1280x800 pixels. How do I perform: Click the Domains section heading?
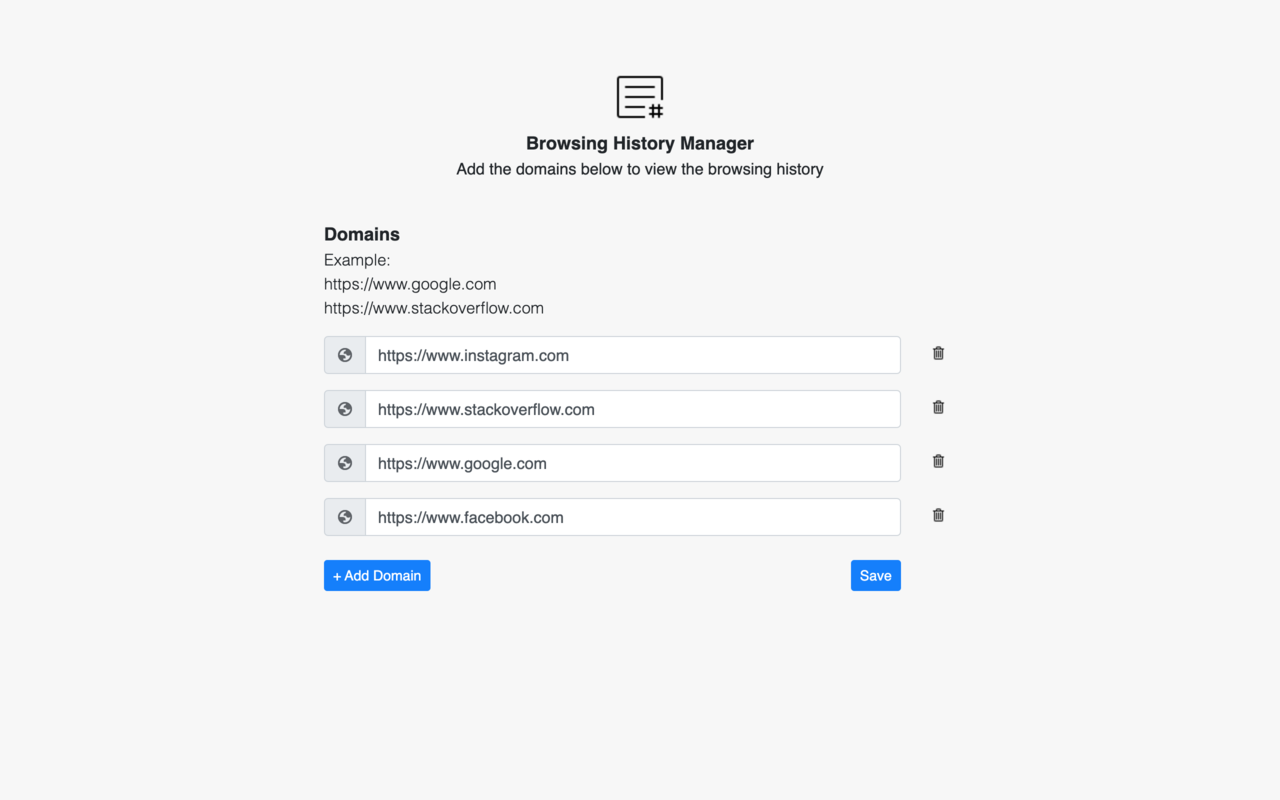[362, 234]
